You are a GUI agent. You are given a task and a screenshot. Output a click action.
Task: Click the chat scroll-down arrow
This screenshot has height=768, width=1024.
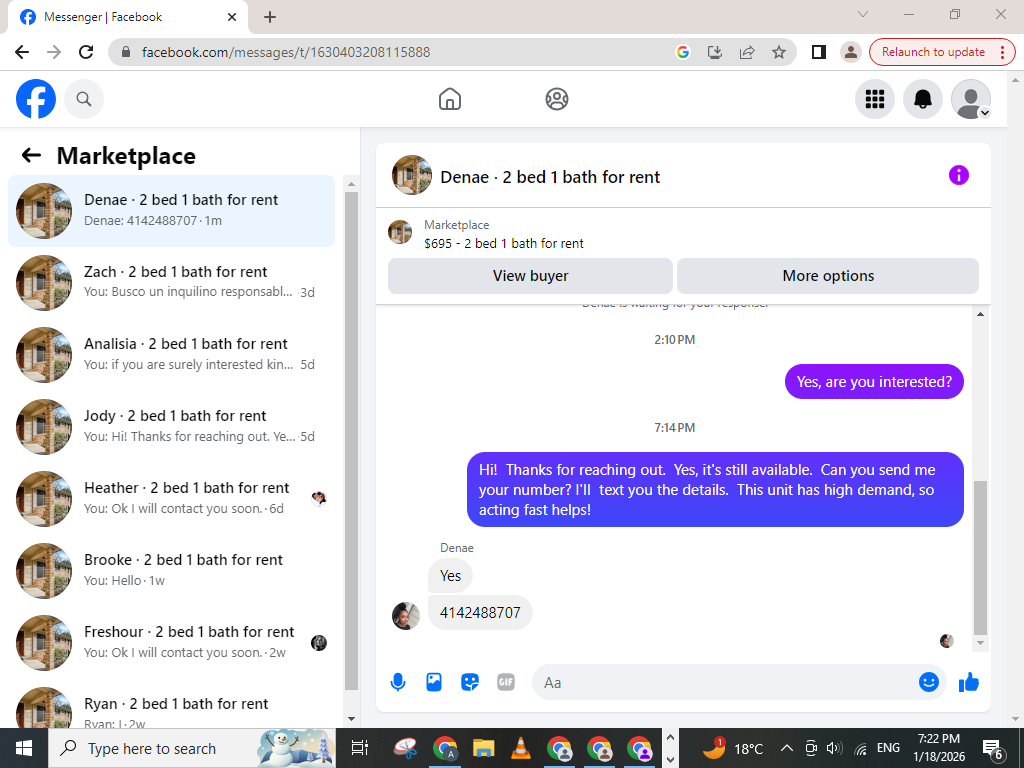980,643
